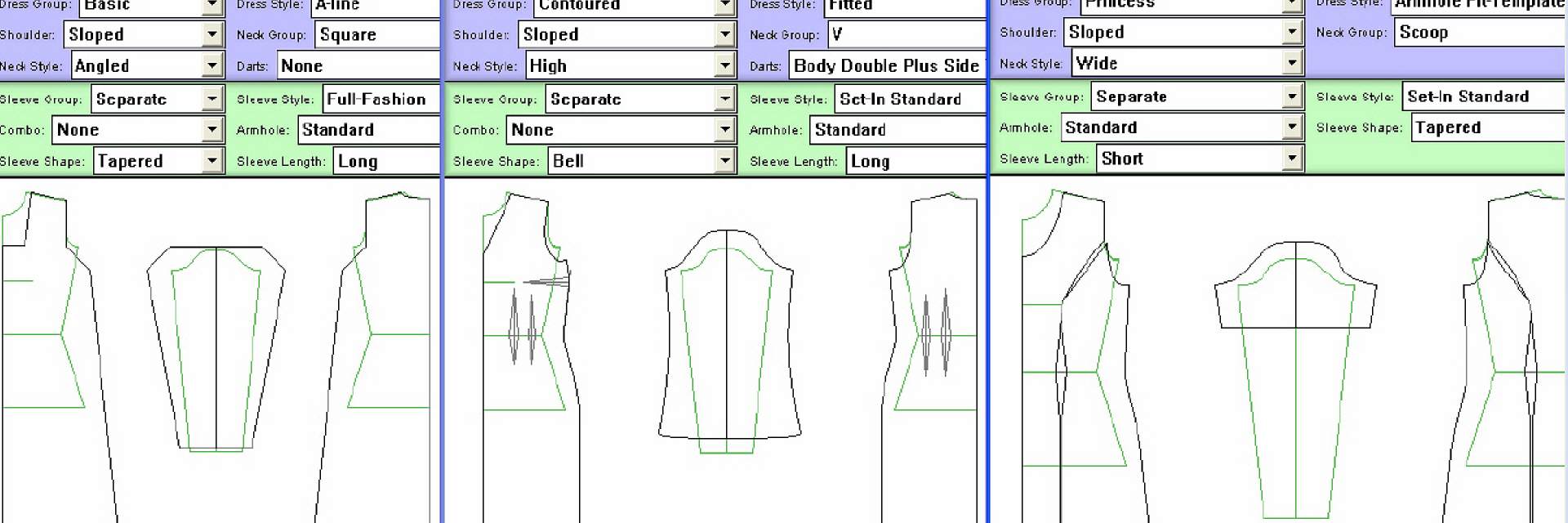Expand the Sleeve Length dropdown set to Short
The height and width of the screenshot is (523, 1568).
pos(1291,159)
